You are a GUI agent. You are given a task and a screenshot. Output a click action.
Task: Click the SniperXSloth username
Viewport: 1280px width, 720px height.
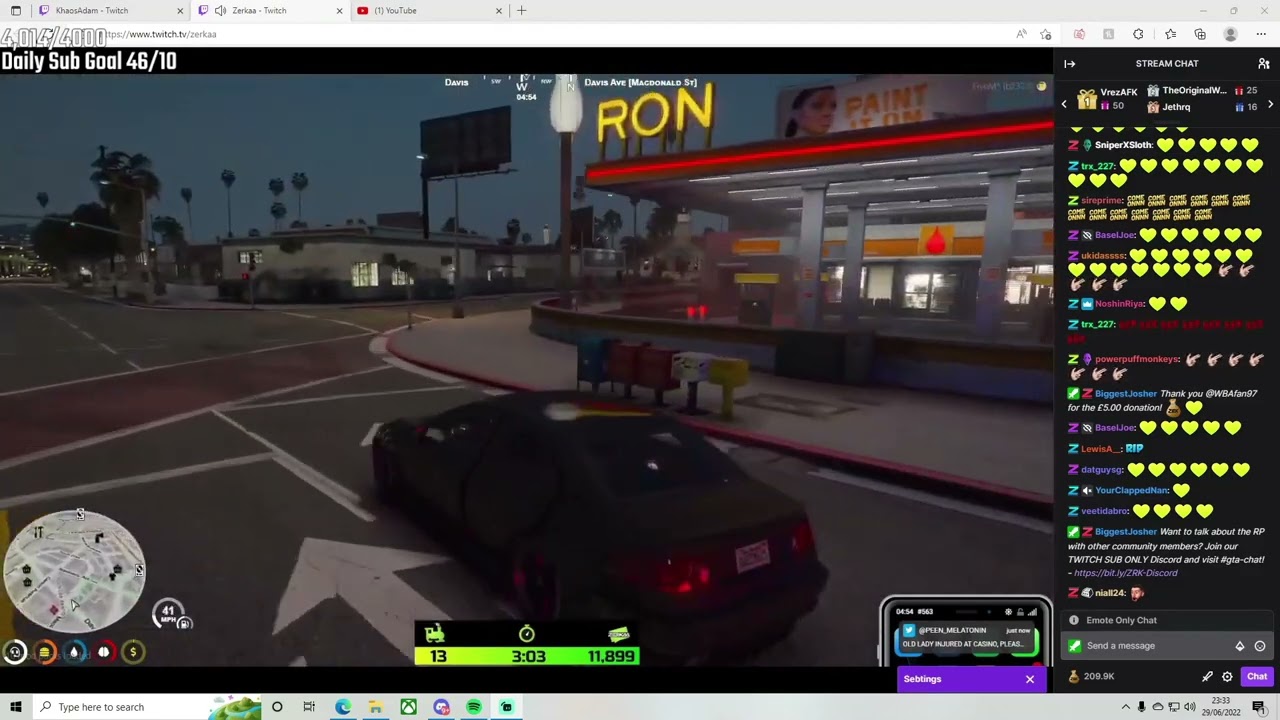pos(1124,145)
